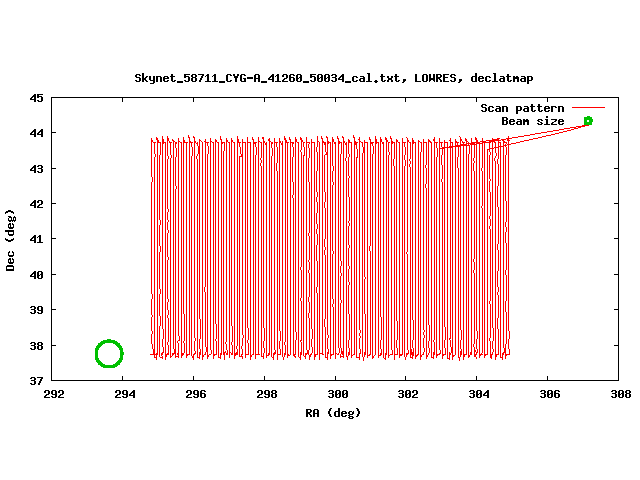Click the Dec axis tick label 44
Image resolution: width=640 pixels, height=480 pixels.
click(36, 133)
